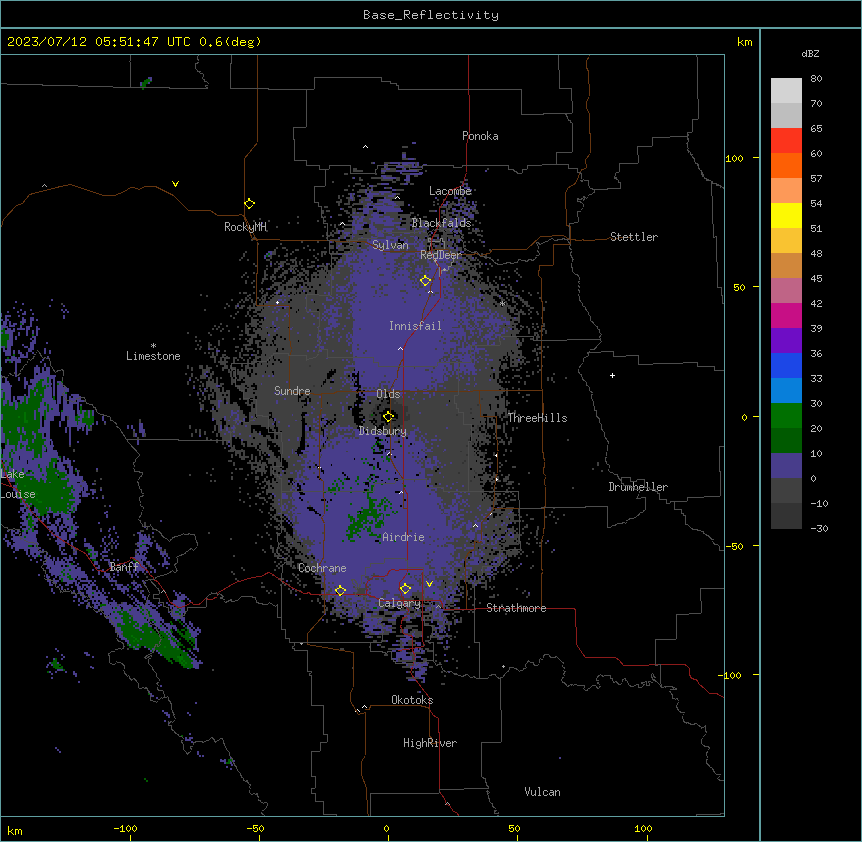Viewport: 862px width, 842px height.
Task: Click the Limestone label
Action: 153,356
